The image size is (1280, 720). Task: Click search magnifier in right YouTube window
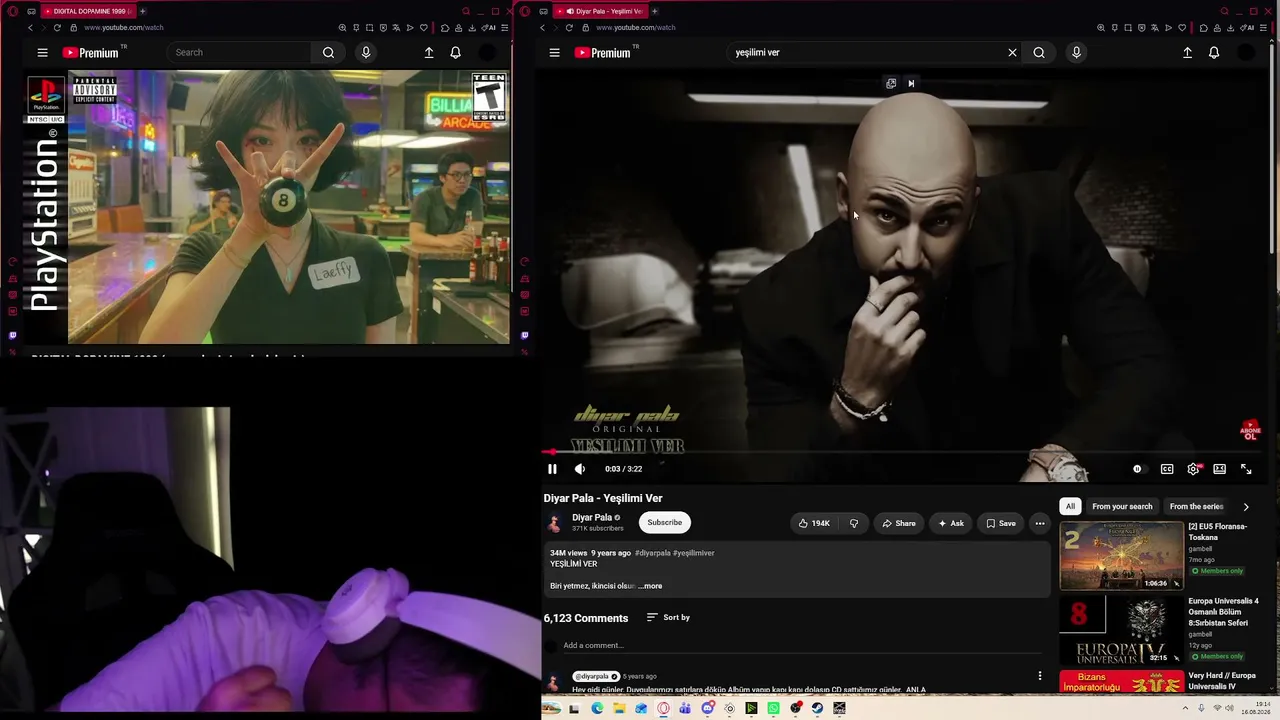tap(1039, 53)
